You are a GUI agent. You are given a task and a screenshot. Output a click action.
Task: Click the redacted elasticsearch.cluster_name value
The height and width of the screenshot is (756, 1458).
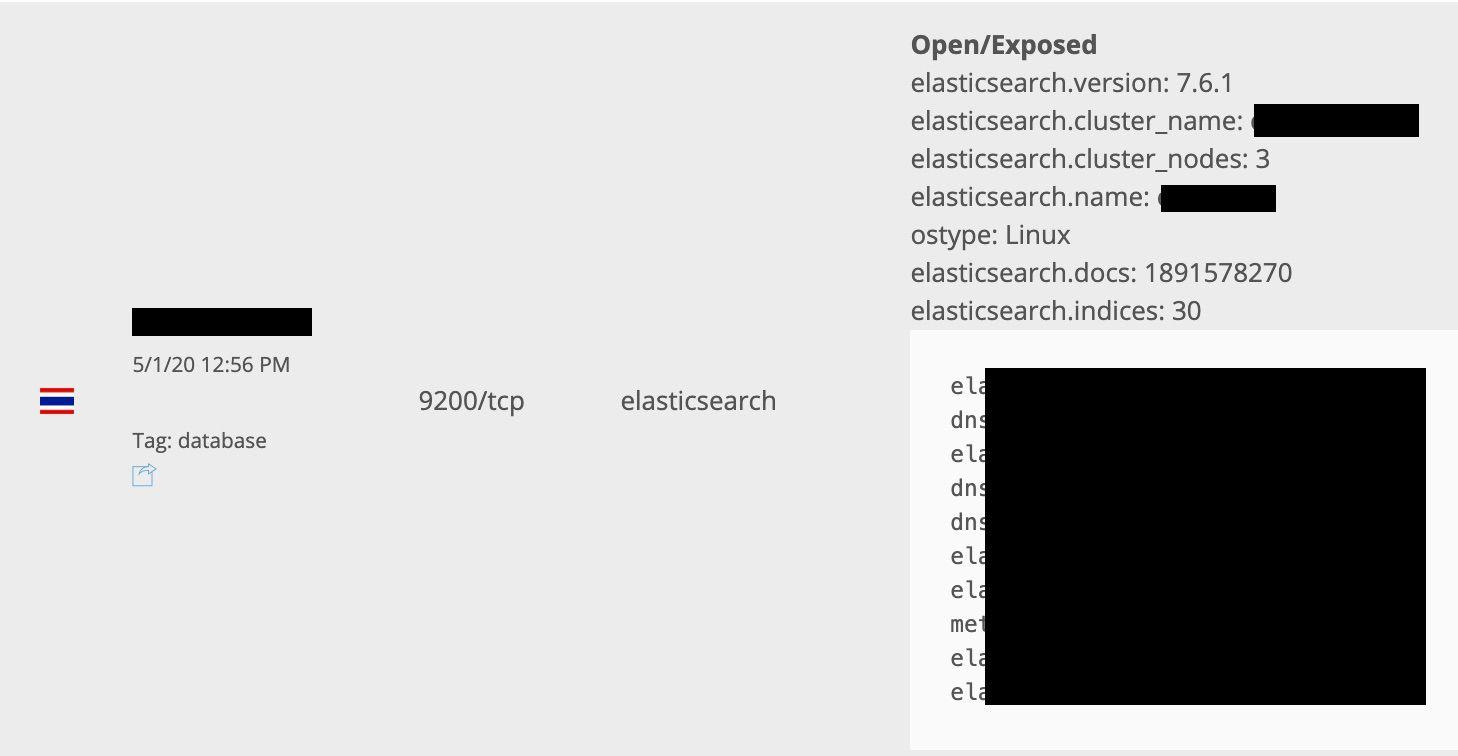pos(1336,121)
